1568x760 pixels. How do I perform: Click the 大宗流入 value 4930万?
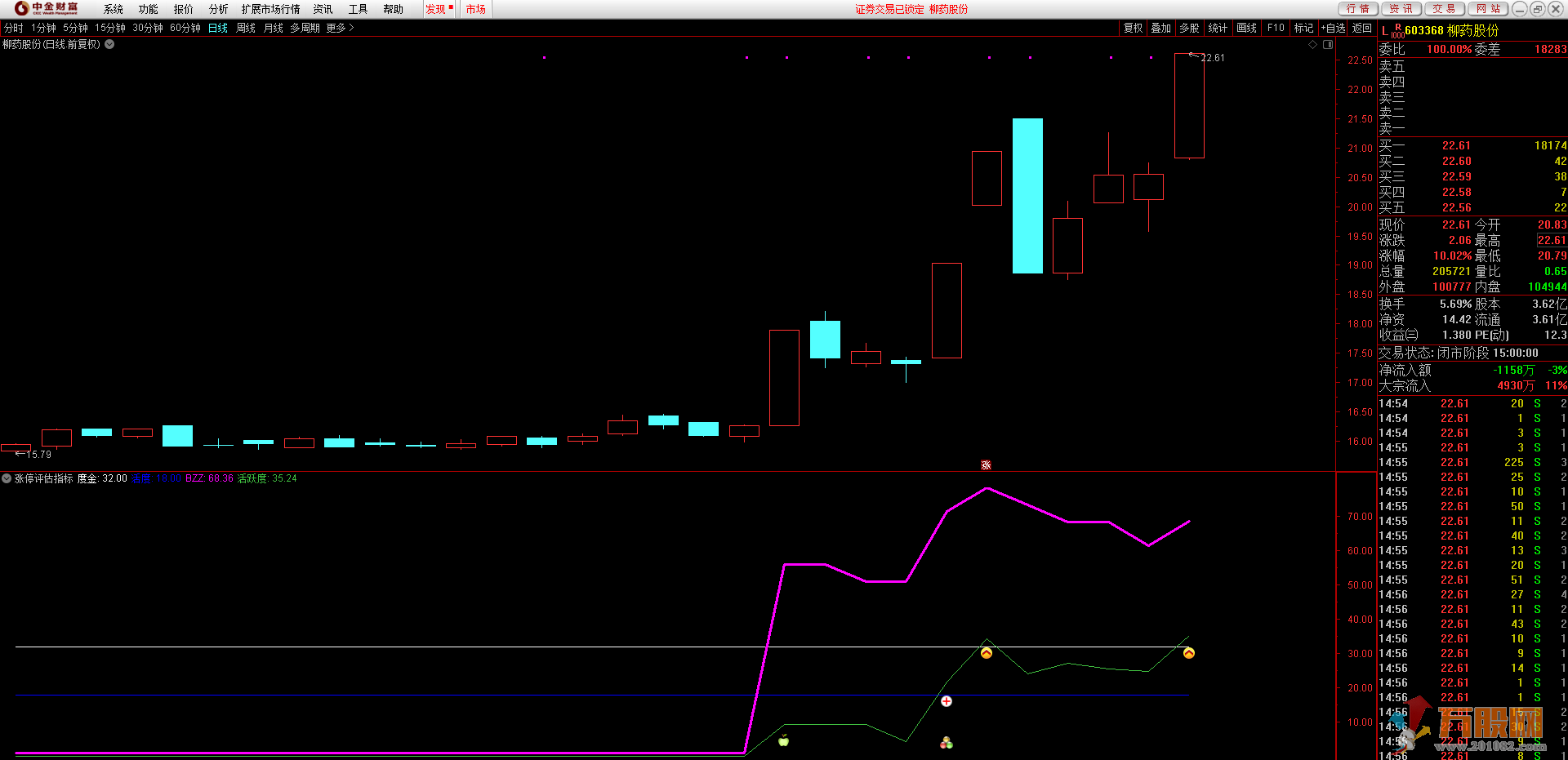[1516, 385]
